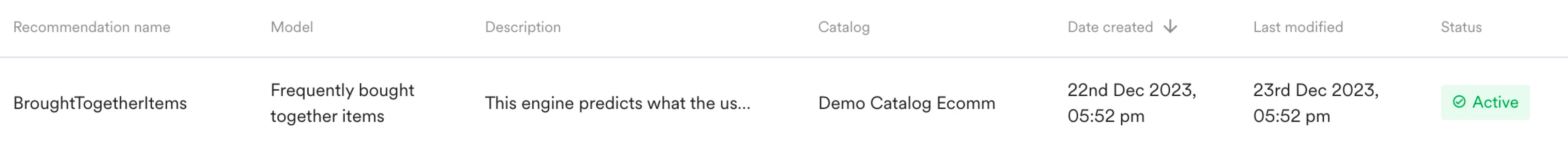1568x143 pixels.
Task: Click the 05:52 pm time under 22nd Dec
Action: pyautogui.click(x=1106, y=116)
